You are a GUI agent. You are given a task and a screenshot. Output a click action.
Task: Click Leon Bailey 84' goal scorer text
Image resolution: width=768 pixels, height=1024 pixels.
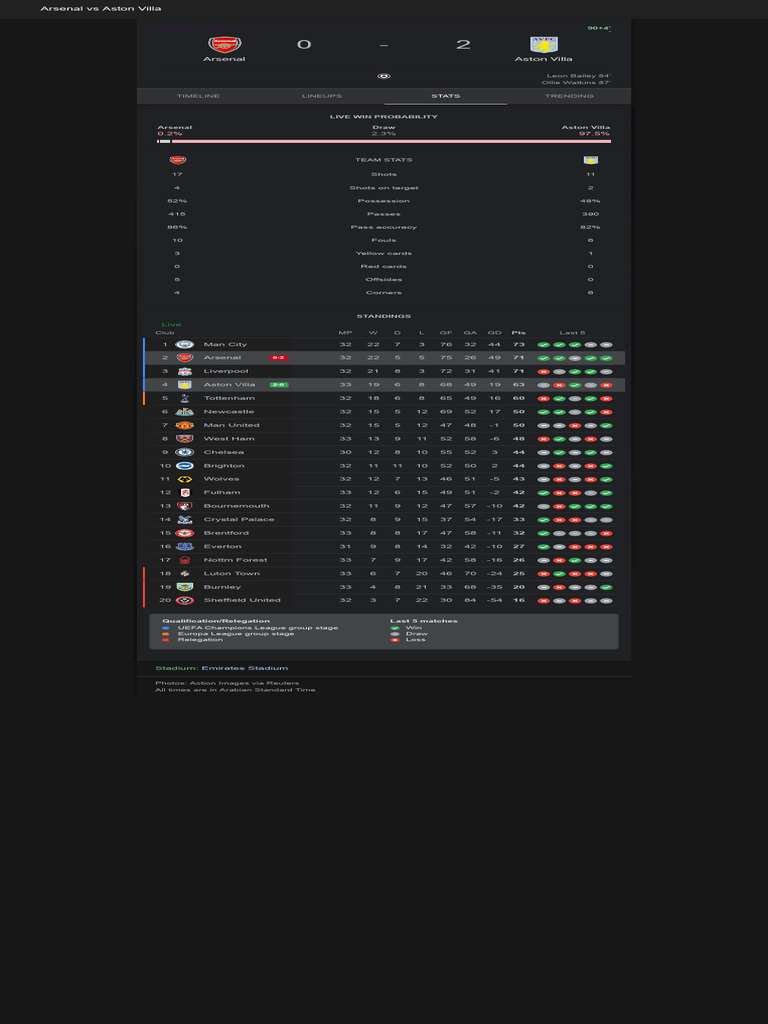[x=579, y=76]
